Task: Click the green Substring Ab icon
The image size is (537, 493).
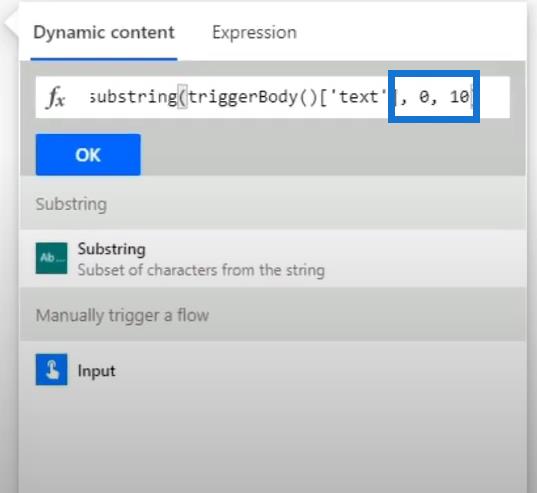Action: (x=51, y=258)
